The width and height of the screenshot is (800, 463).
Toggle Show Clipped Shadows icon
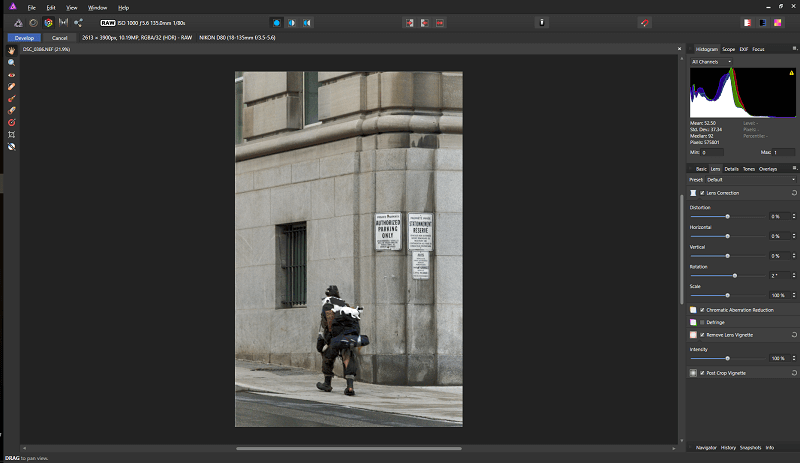[x=763, y=23]
